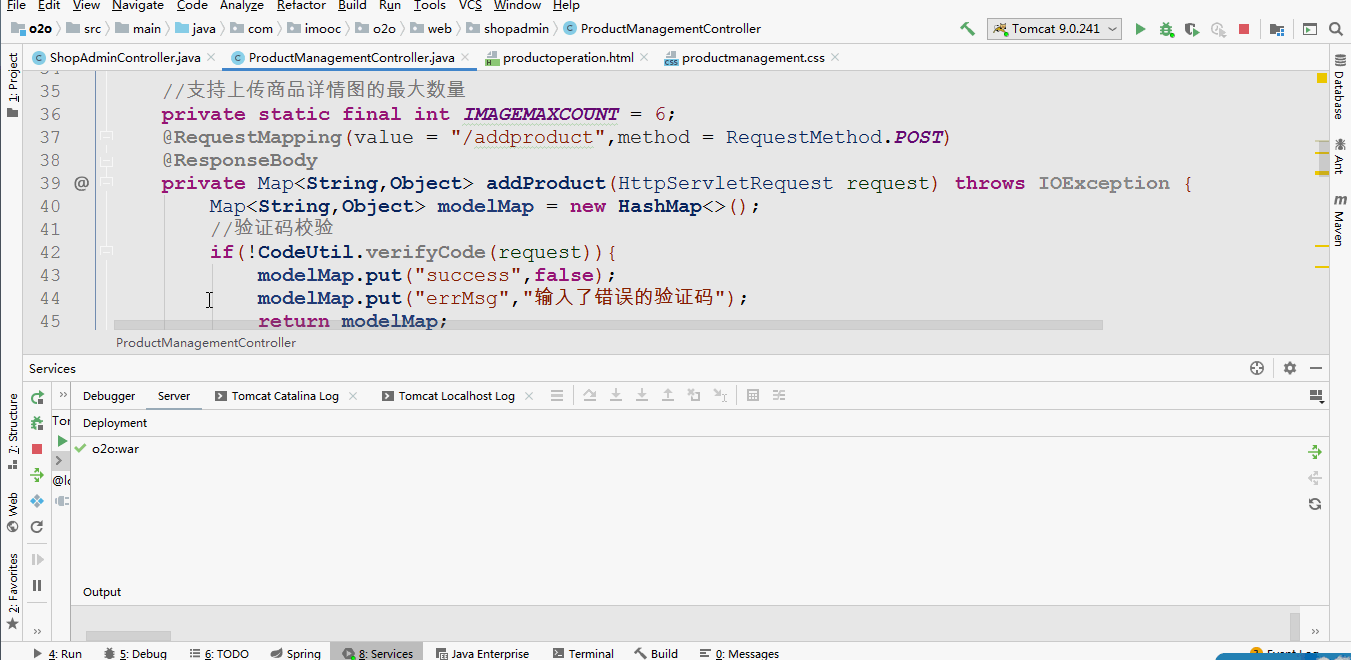Image resolution: width=1351 pixels, height=660 pixels.
Task: Click Services panel debug-rerun bug icon
Action: (x=37, y=423)
